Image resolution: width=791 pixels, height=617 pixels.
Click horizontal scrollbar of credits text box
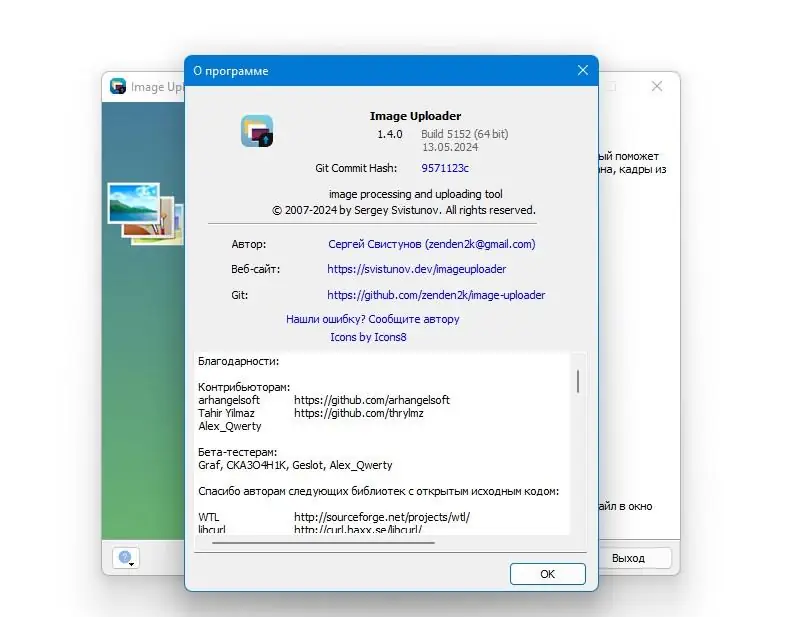click(323, 543)
